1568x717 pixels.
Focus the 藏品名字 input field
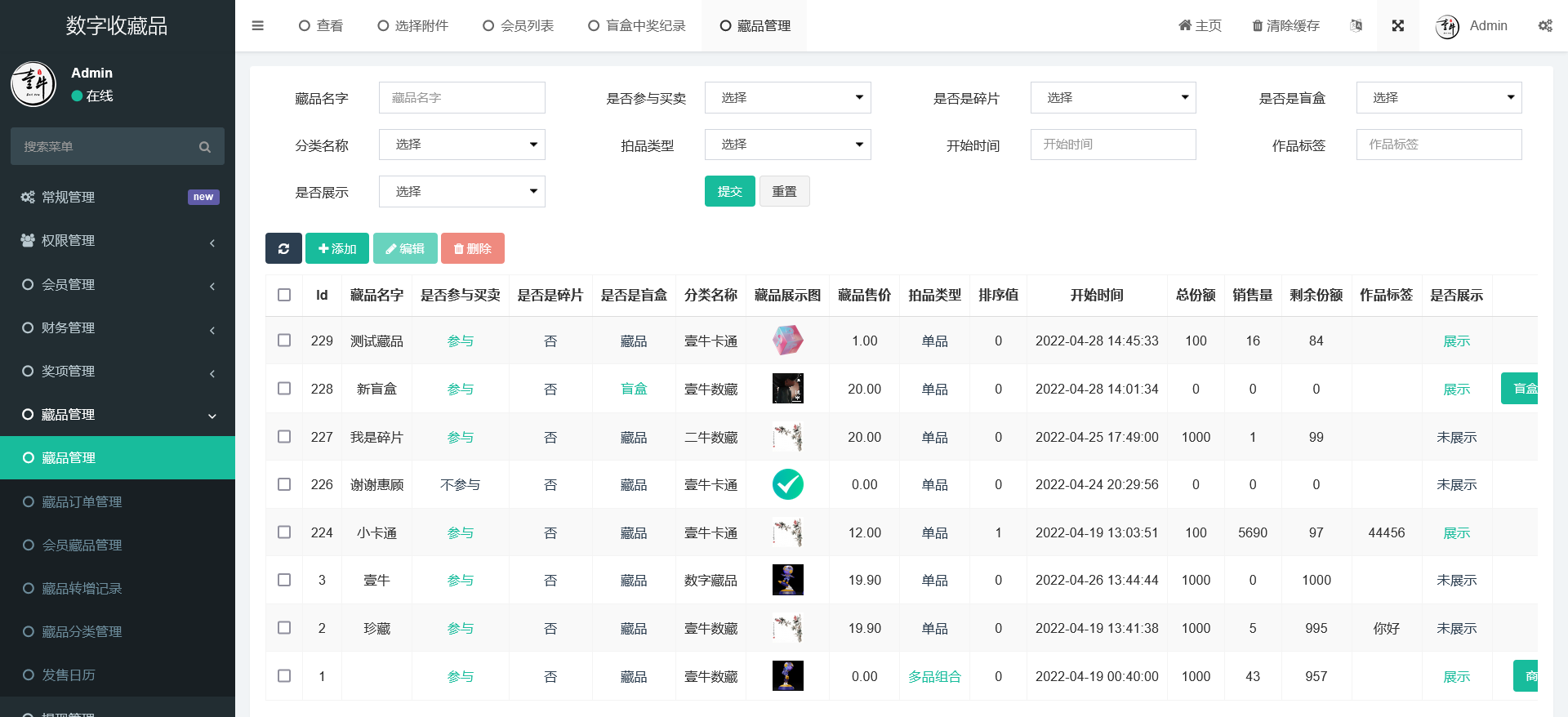pos(461,98)
